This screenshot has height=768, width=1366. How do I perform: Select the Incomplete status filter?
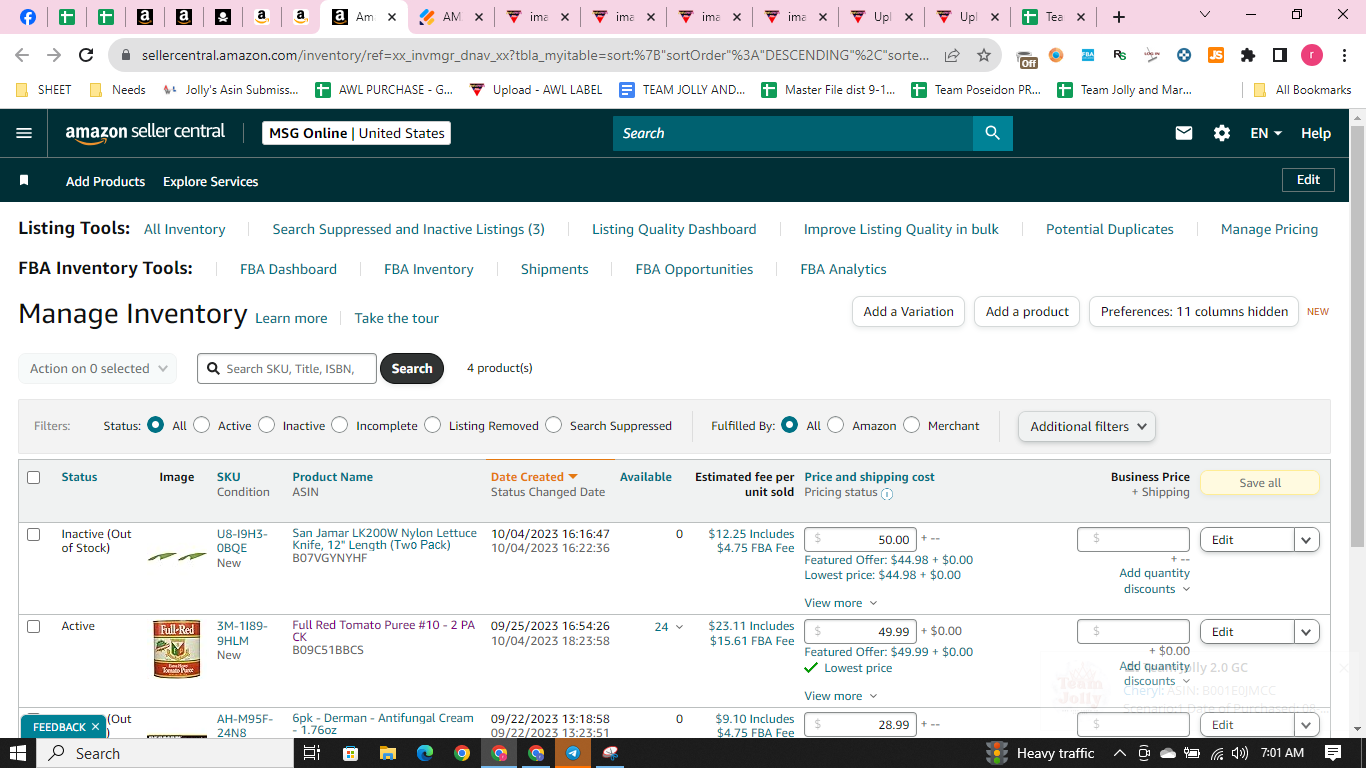pyautogui.click(x=340, y=425)
